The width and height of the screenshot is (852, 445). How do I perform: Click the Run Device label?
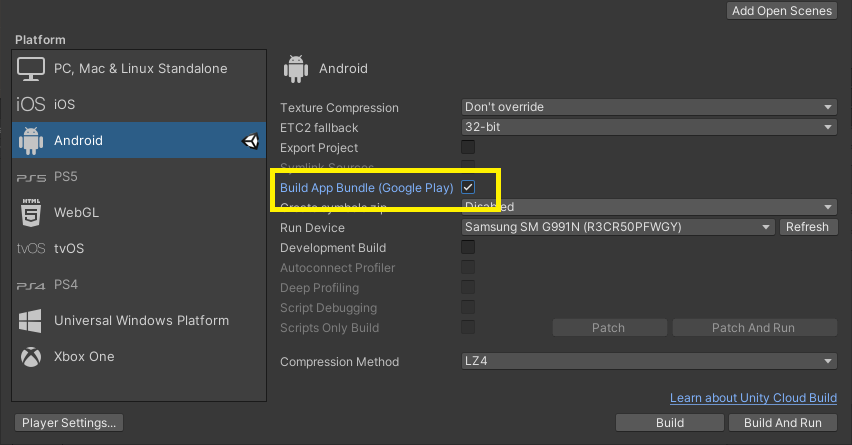tap(312, 228)
